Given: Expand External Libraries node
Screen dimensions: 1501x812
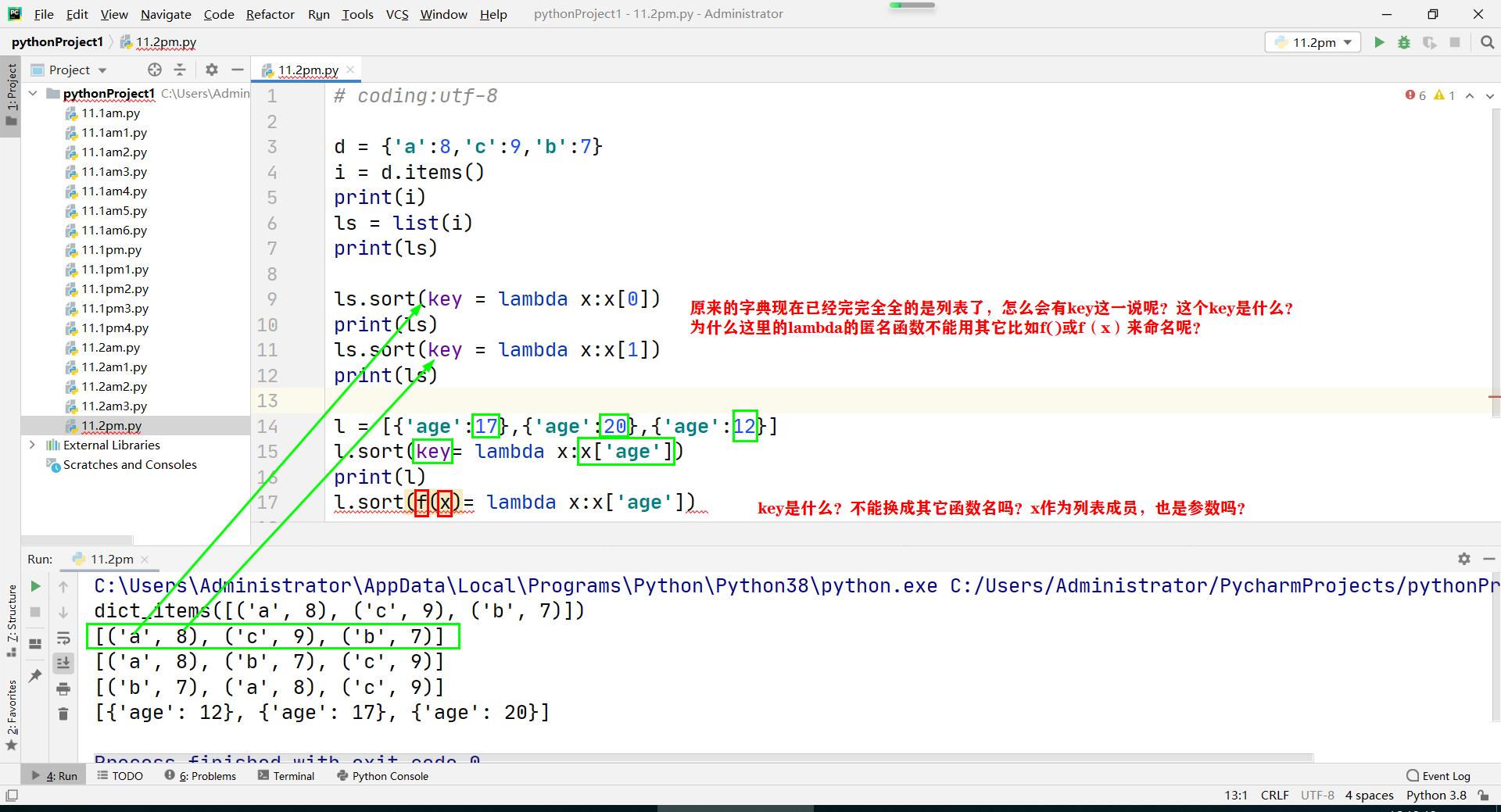Looking at the screenshot, I should [x=33, y=445].
